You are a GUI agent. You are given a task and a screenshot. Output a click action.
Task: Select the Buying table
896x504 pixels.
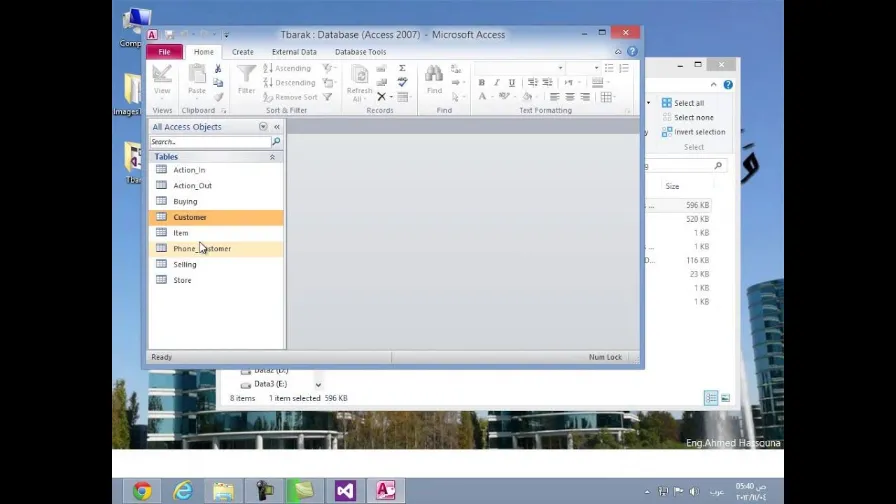coord(216,201)
